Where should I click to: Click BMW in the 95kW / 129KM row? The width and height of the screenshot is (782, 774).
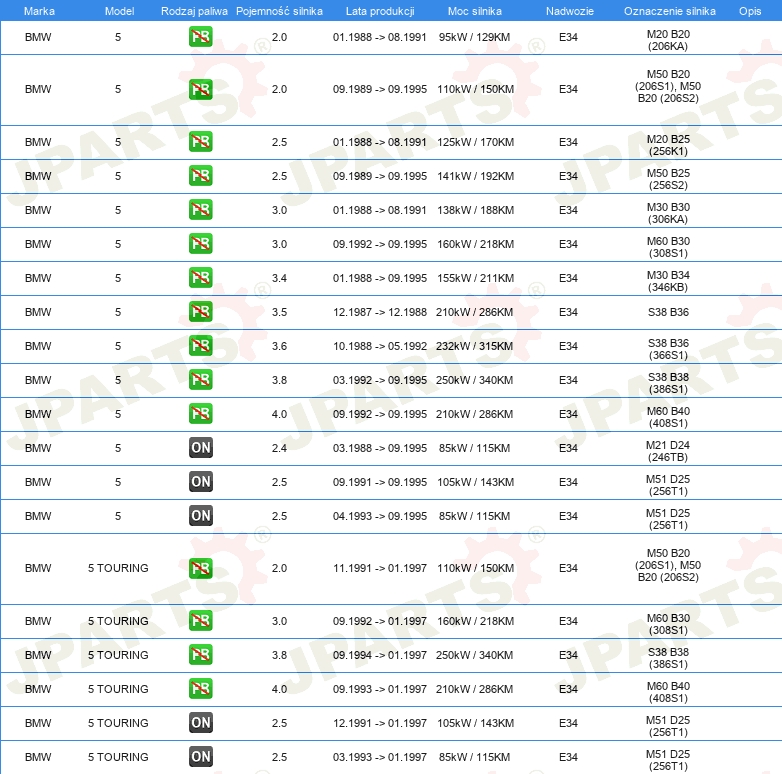point(38,37)
